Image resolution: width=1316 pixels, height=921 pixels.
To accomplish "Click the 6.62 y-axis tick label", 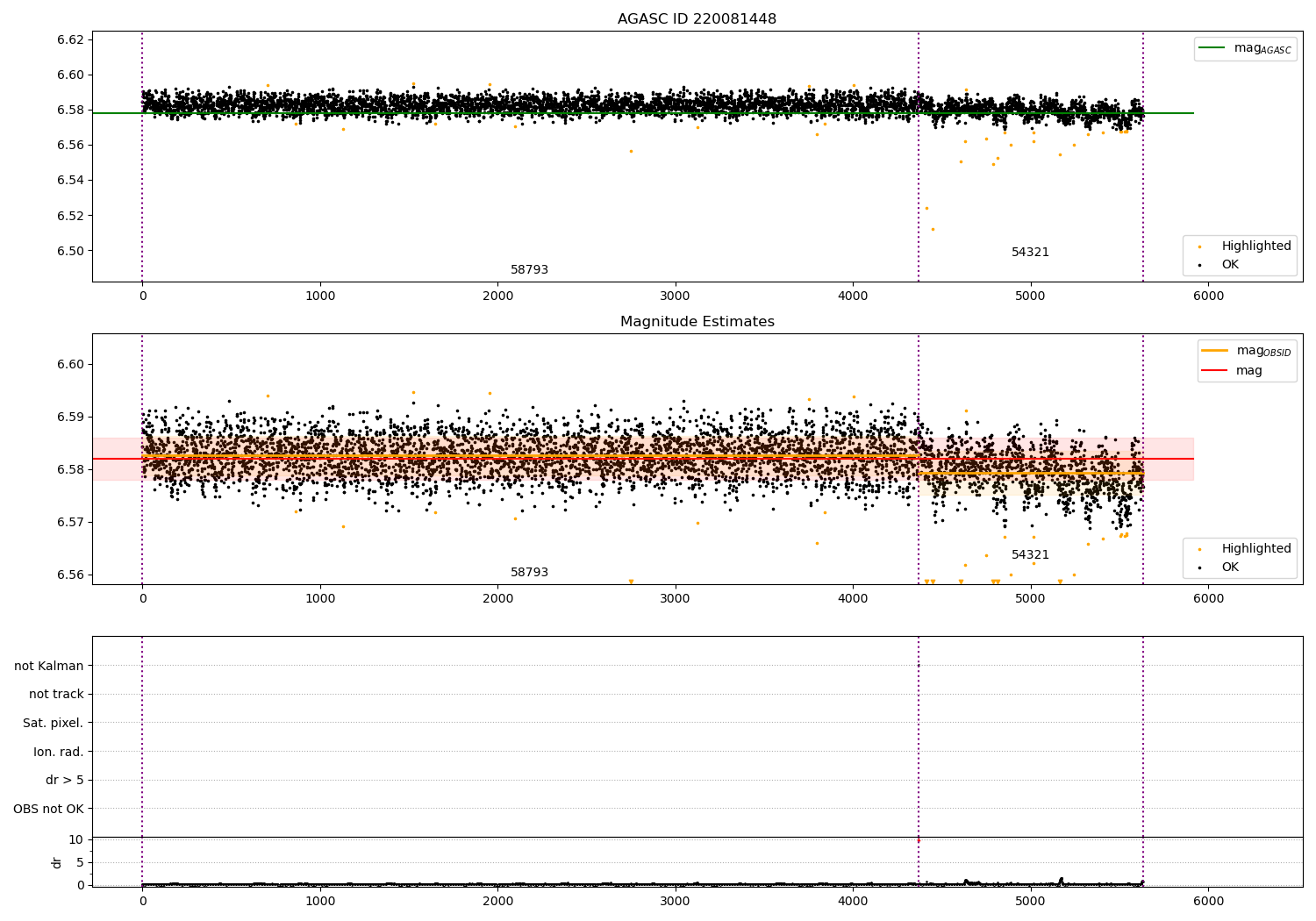I will point(70,39).
